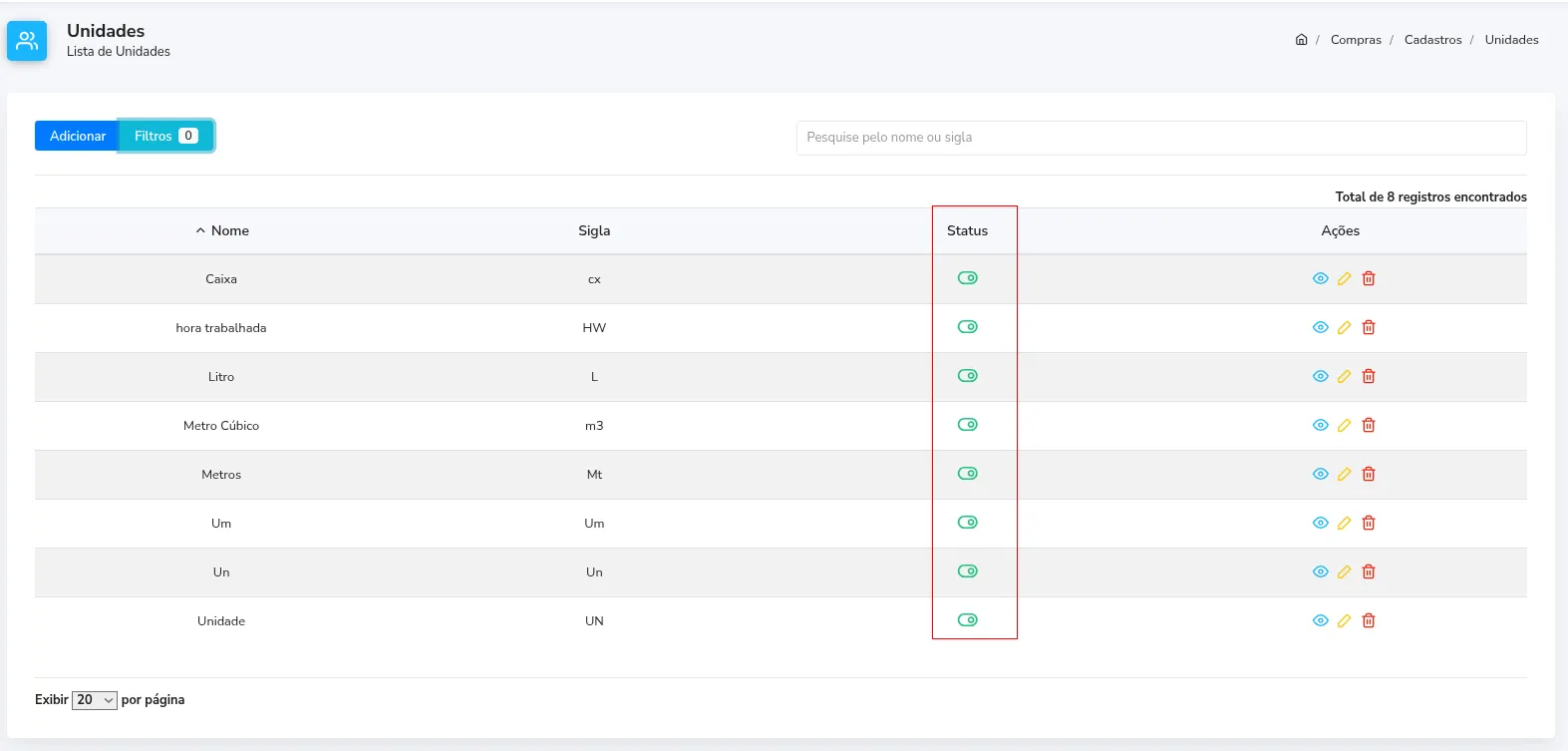1568x751 pixels.
Task: View details of the Metros unit
Action: pyautogui.click(x=1321, y=475)
